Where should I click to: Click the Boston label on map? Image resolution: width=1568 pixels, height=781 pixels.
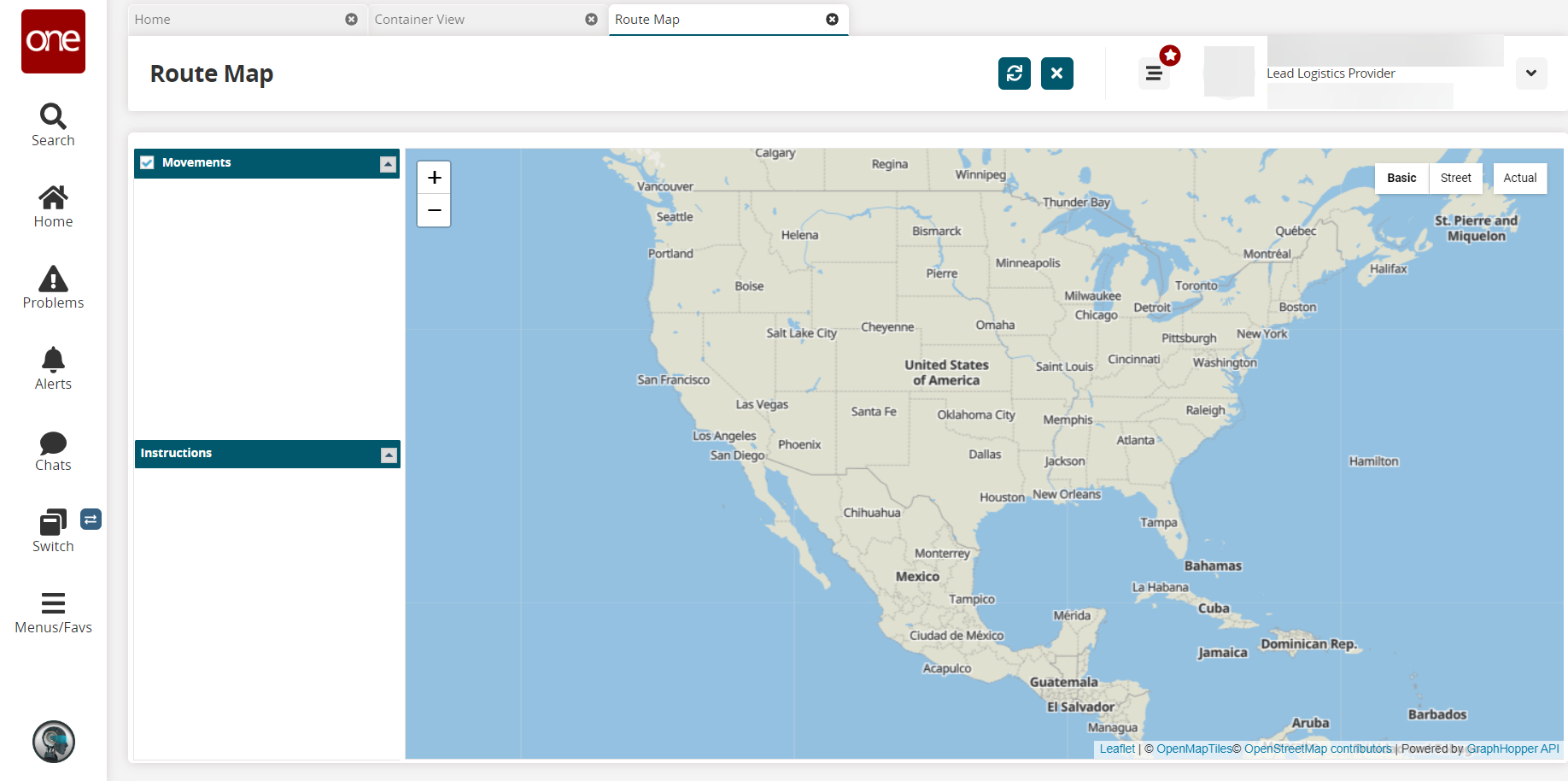(1297, 307)
